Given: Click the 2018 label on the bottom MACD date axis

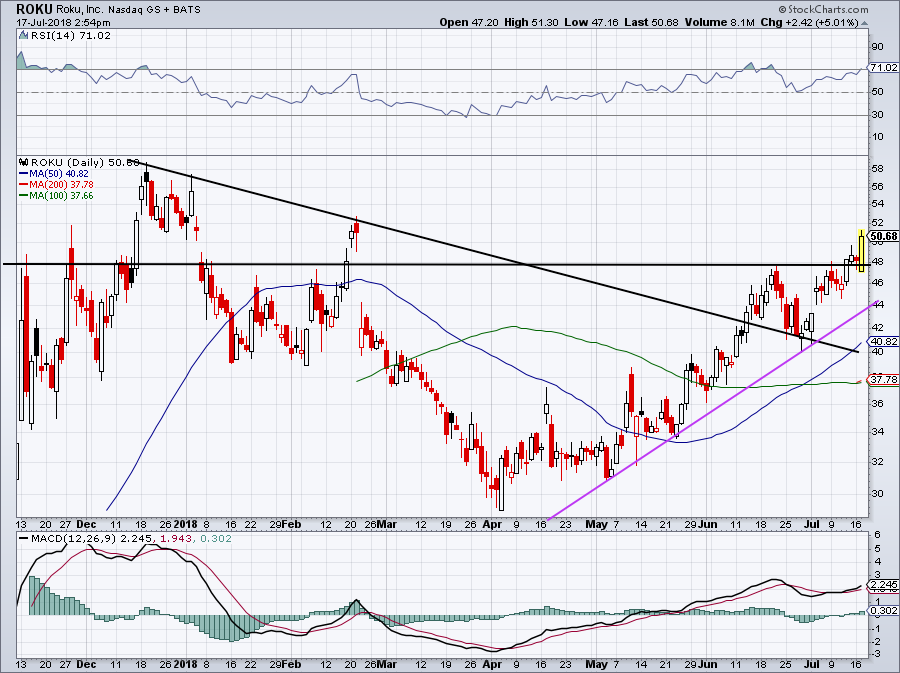Looking at the screenshot, I should click(x=185, y=665).
